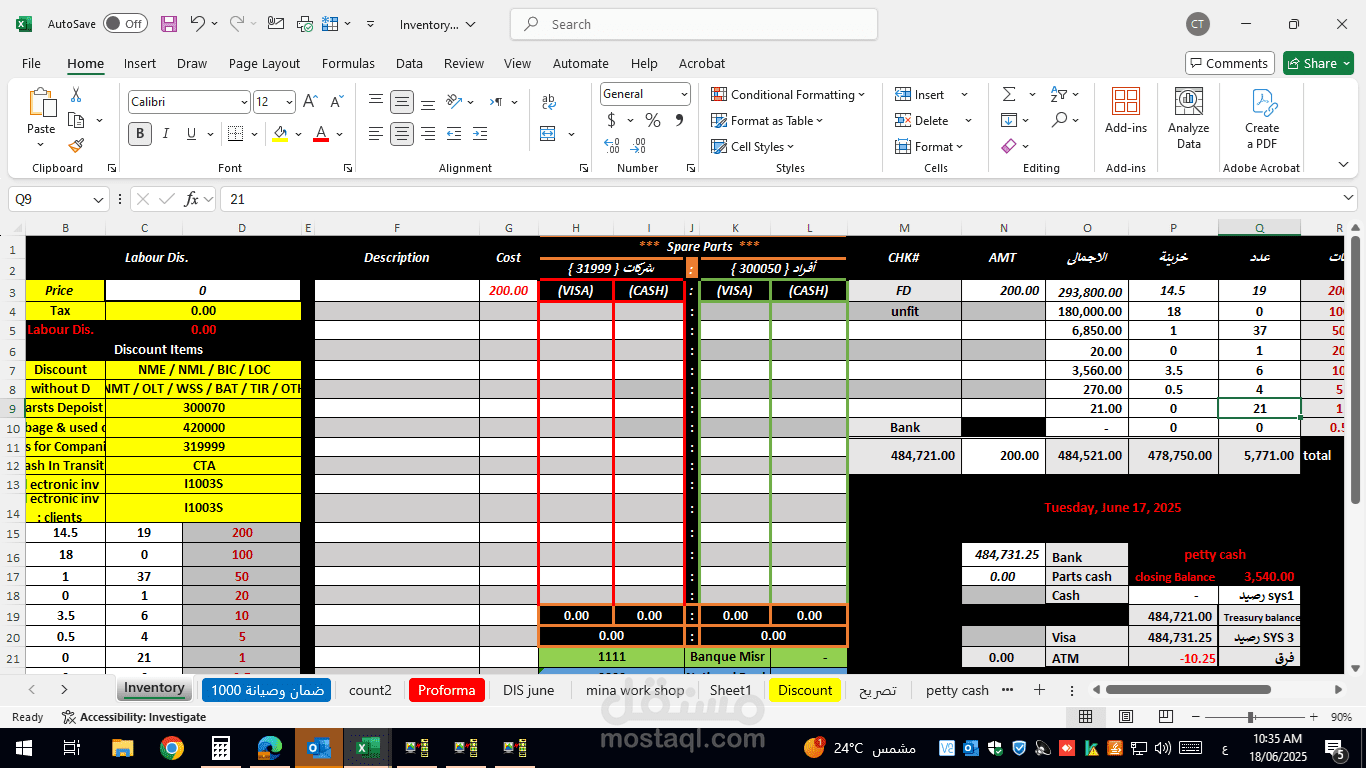Collapse the ribbon with the chevron
This screenshot has width=1366, height=768.
click(x=1343, y=165)
